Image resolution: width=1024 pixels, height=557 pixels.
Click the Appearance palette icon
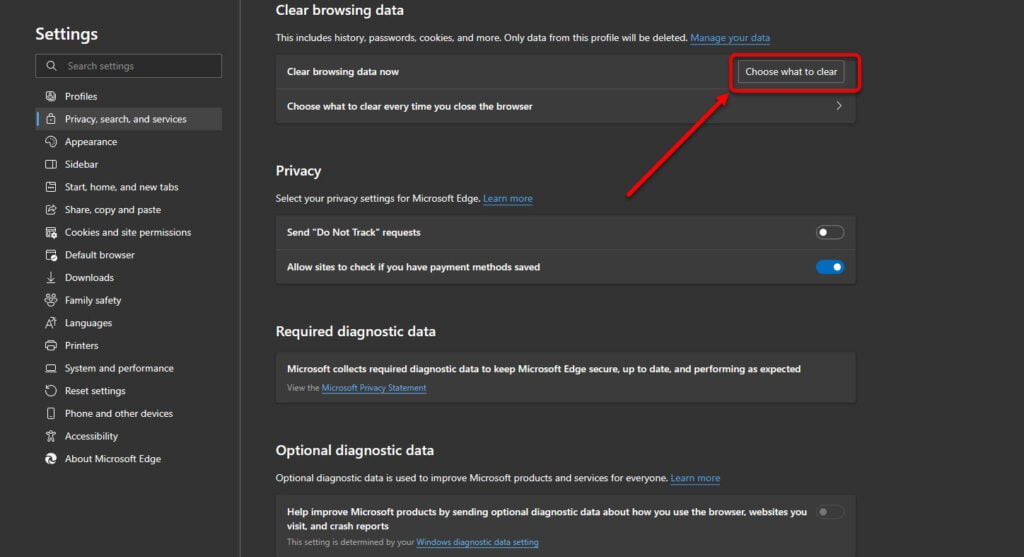(x=51, y=142)
